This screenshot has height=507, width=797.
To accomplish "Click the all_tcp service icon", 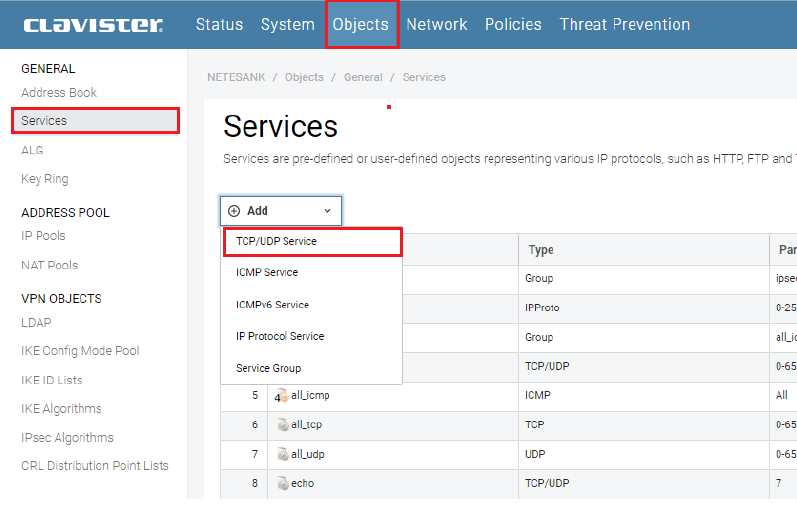I will tap(282, 425).
